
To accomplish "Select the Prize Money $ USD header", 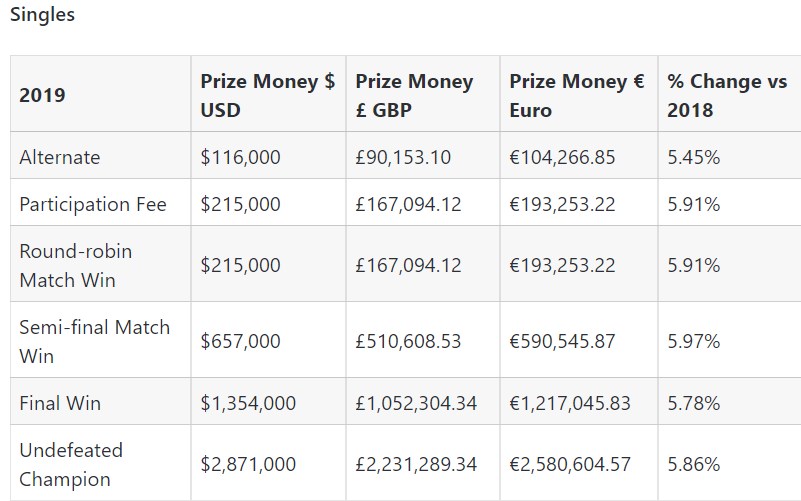I will click(x=267, y=95).
